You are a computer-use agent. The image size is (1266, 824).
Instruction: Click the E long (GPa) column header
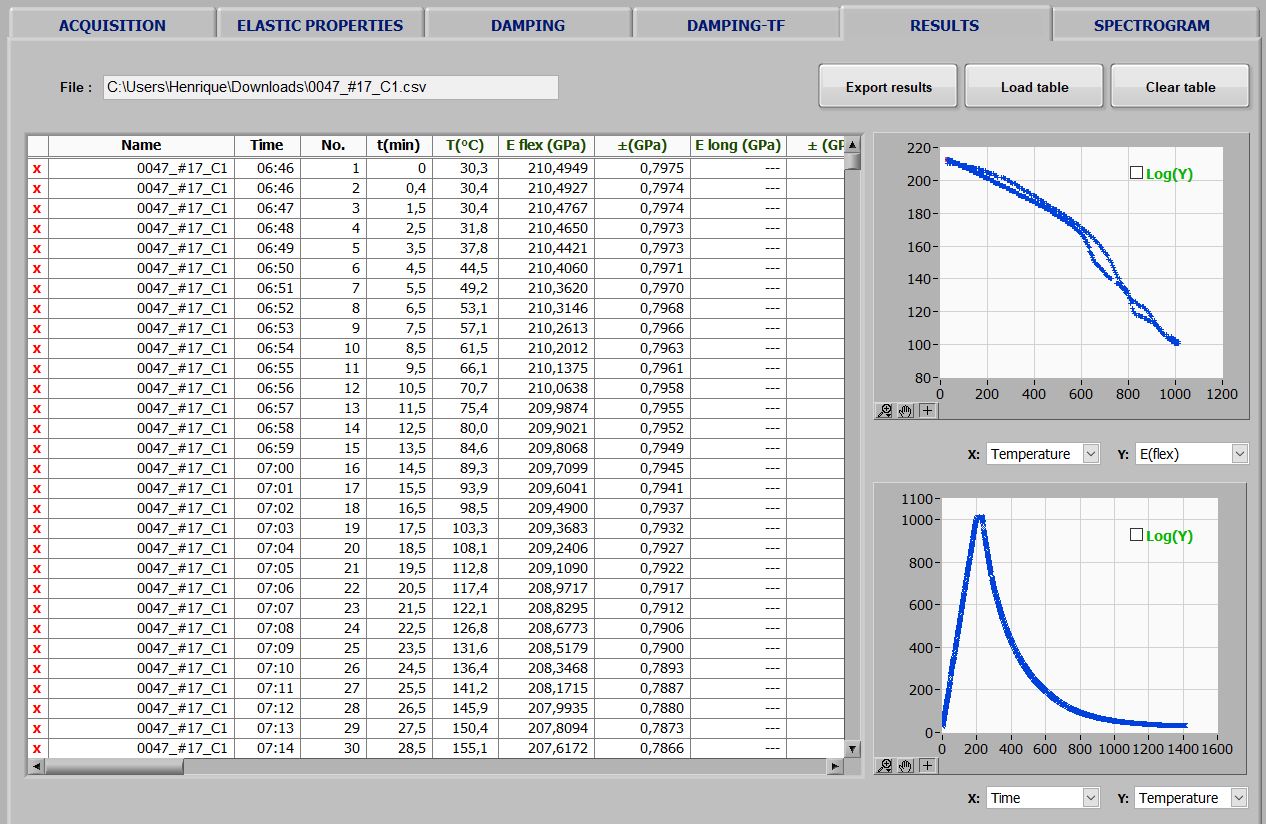click(738, 145)
